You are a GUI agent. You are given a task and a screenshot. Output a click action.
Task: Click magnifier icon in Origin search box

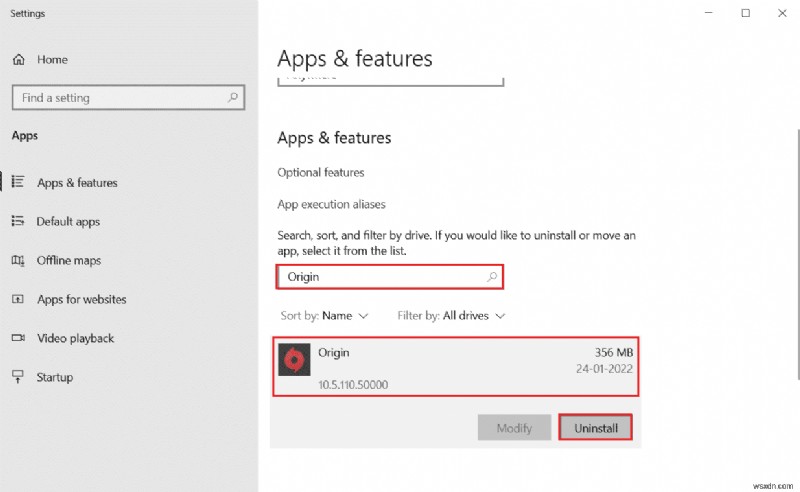pyautogui.click(x=491, y=277)
